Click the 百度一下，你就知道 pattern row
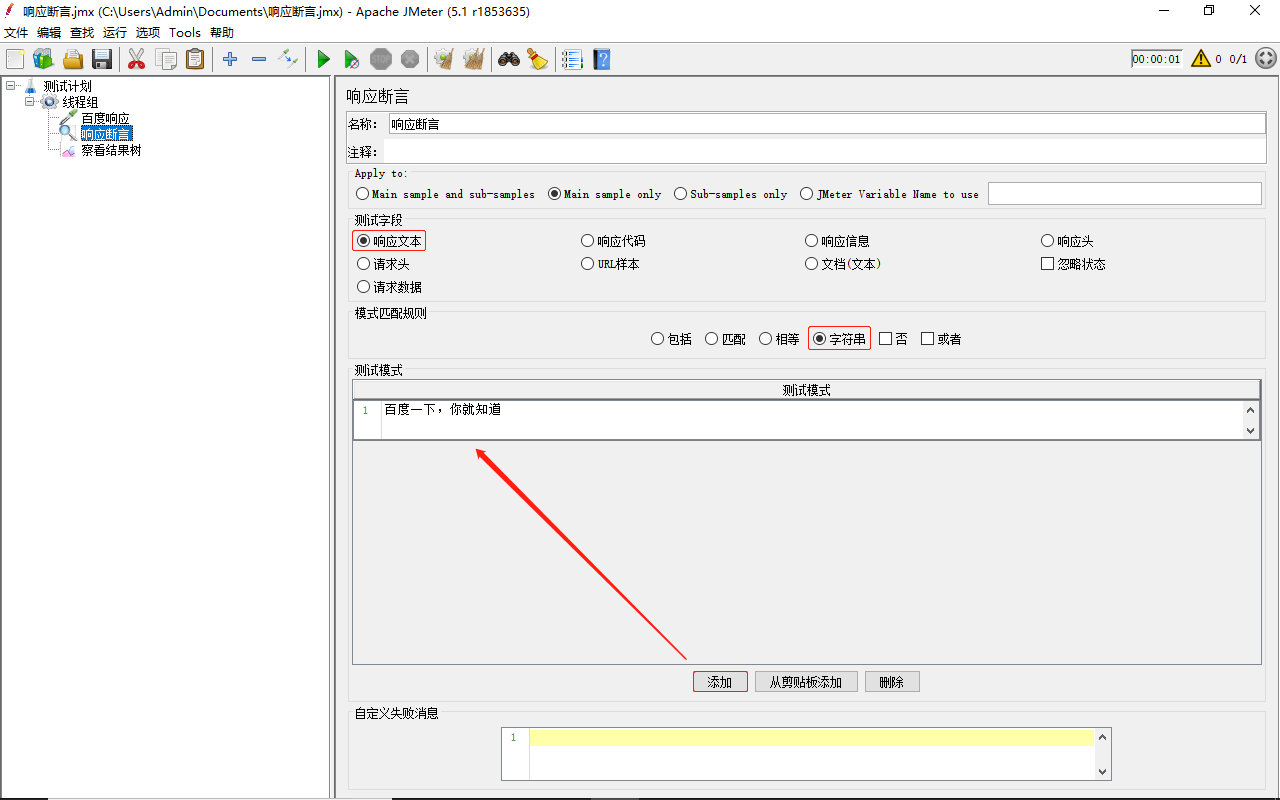Screen dimensions: 1280x800 (x=806, y=419)
